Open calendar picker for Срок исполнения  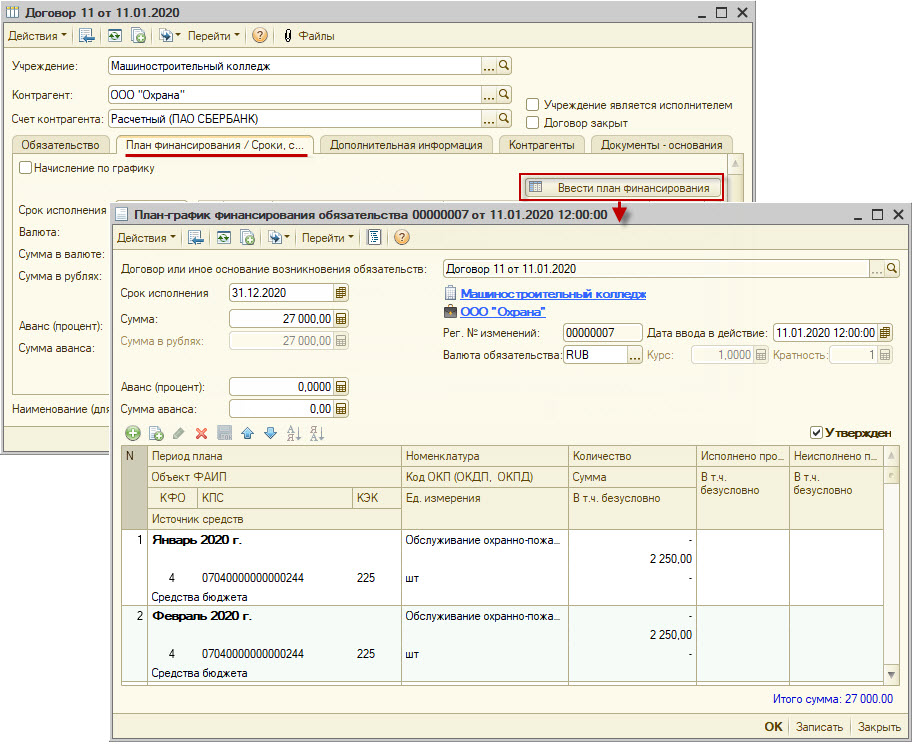341,293
